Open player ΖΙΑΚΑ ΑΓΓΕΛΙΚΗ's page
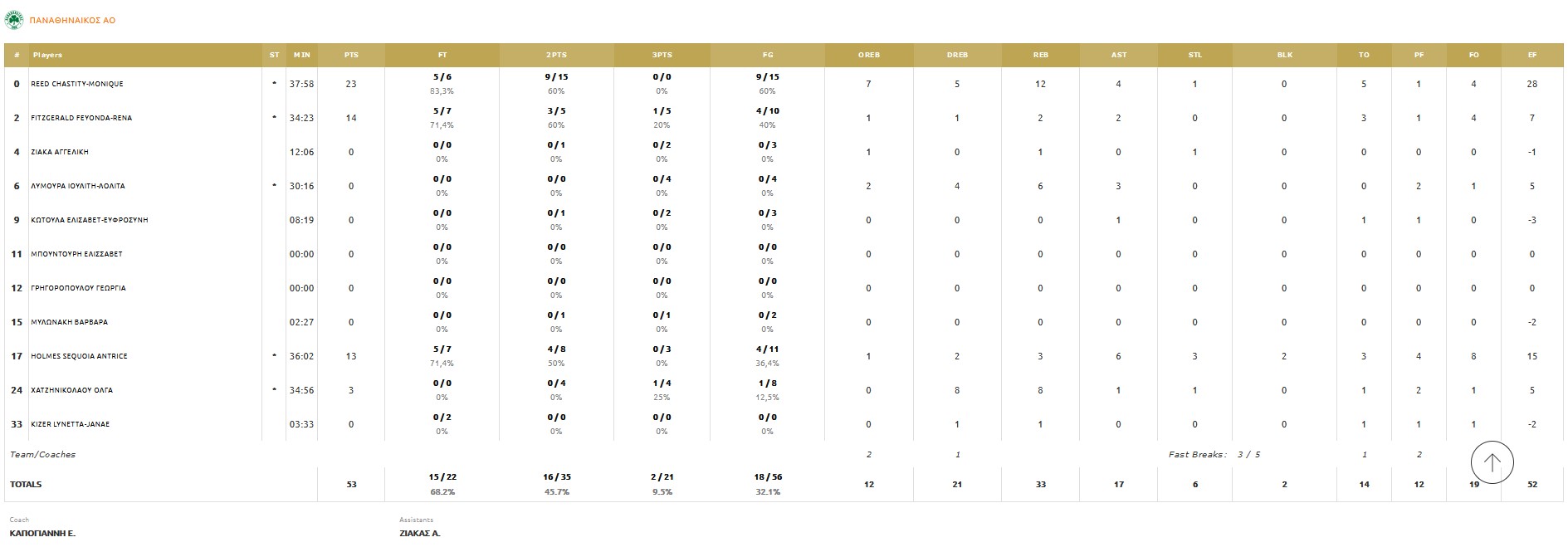The height and width of the screenshot is (547, 1568). coord(60,152)
